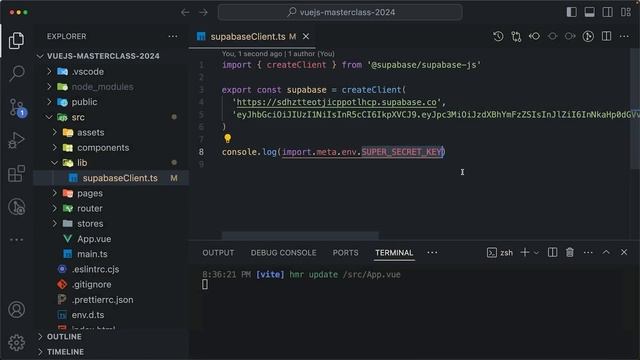The image size is (640, 360).
Task: Click SUPER_SECRET_KEY in the console.log line
Action: click(x=402, y=152)
